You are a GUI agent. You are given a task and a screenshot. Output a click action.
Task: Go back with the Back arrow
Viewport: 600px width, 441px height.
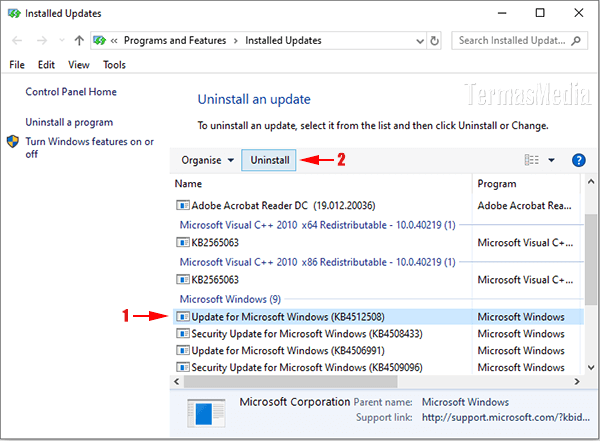click(x=17, y=41)
